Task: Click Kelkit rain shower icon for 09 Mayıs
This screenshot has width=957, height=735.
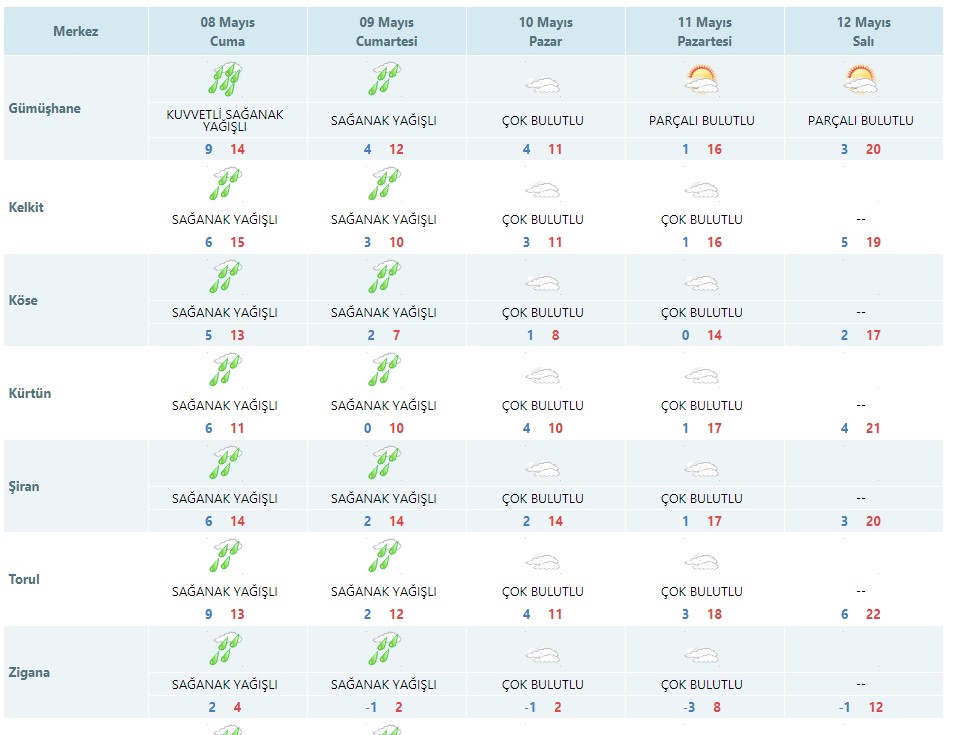Action: coord(385,185)
